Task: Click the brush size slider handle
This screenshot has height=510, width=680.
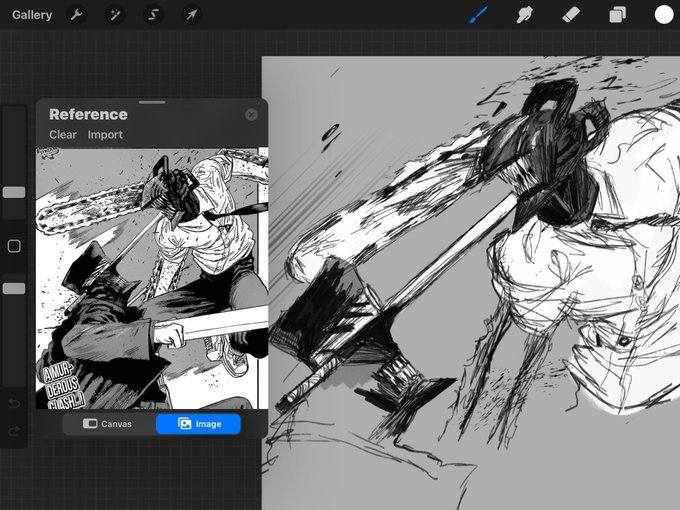Action: coord(14,193)
